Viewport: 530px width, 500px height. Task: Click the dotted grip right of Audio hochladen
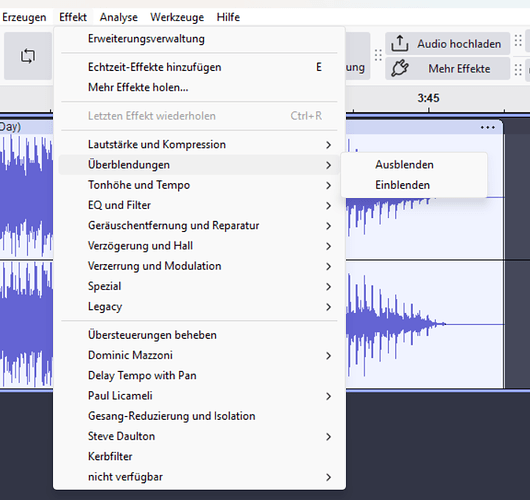click(518, 41)
